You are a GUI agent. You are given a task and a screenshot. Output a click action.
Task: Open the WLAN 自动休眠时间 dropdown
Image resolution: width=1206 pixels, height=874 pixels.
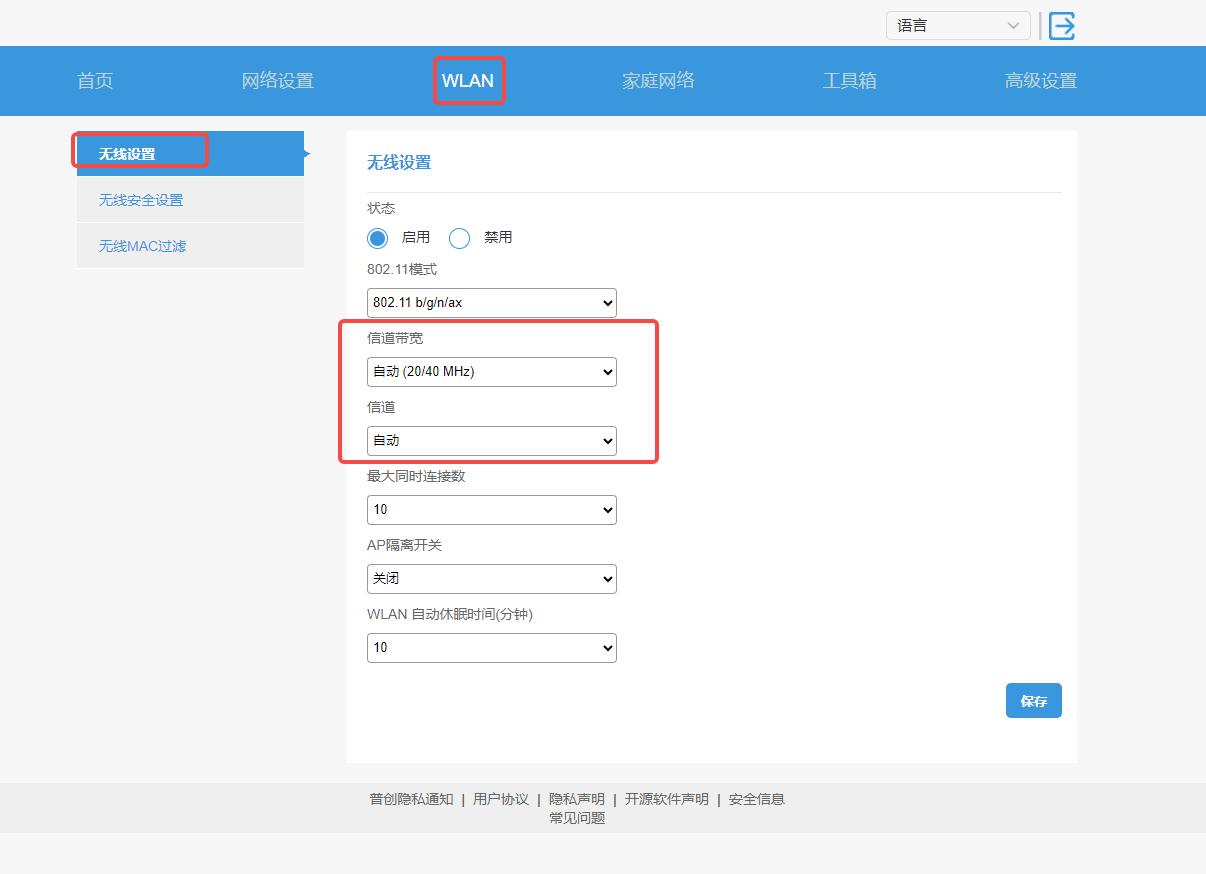[x=491, y=648]
